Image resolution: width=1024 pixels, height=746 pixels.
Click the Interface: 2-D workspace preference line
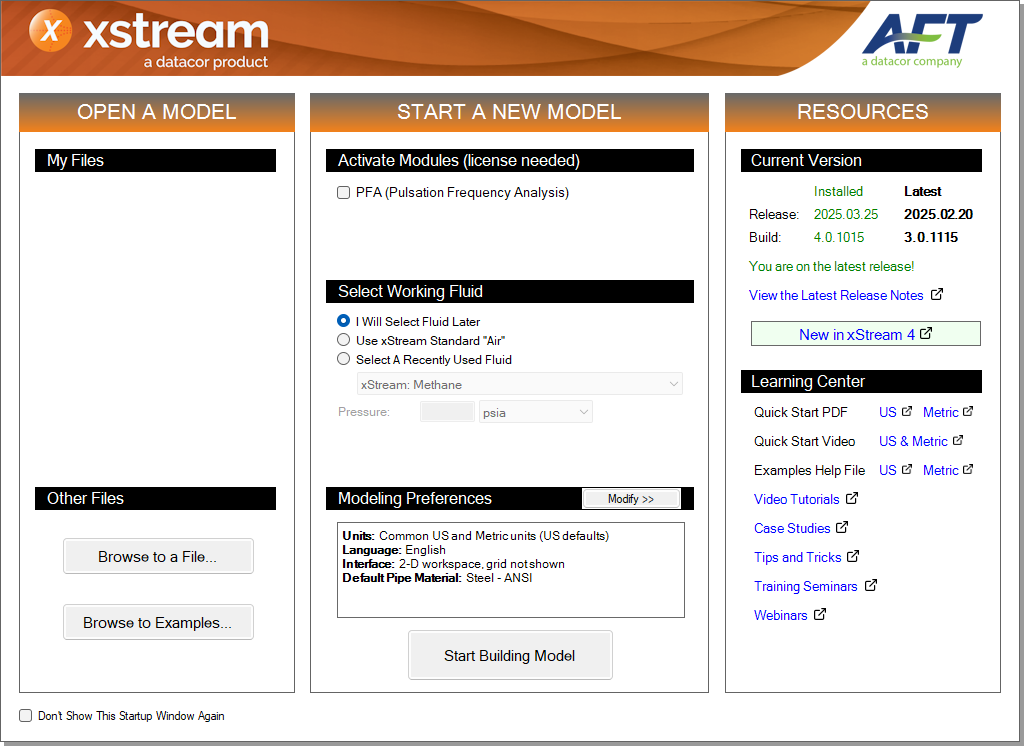coord(453,564)
